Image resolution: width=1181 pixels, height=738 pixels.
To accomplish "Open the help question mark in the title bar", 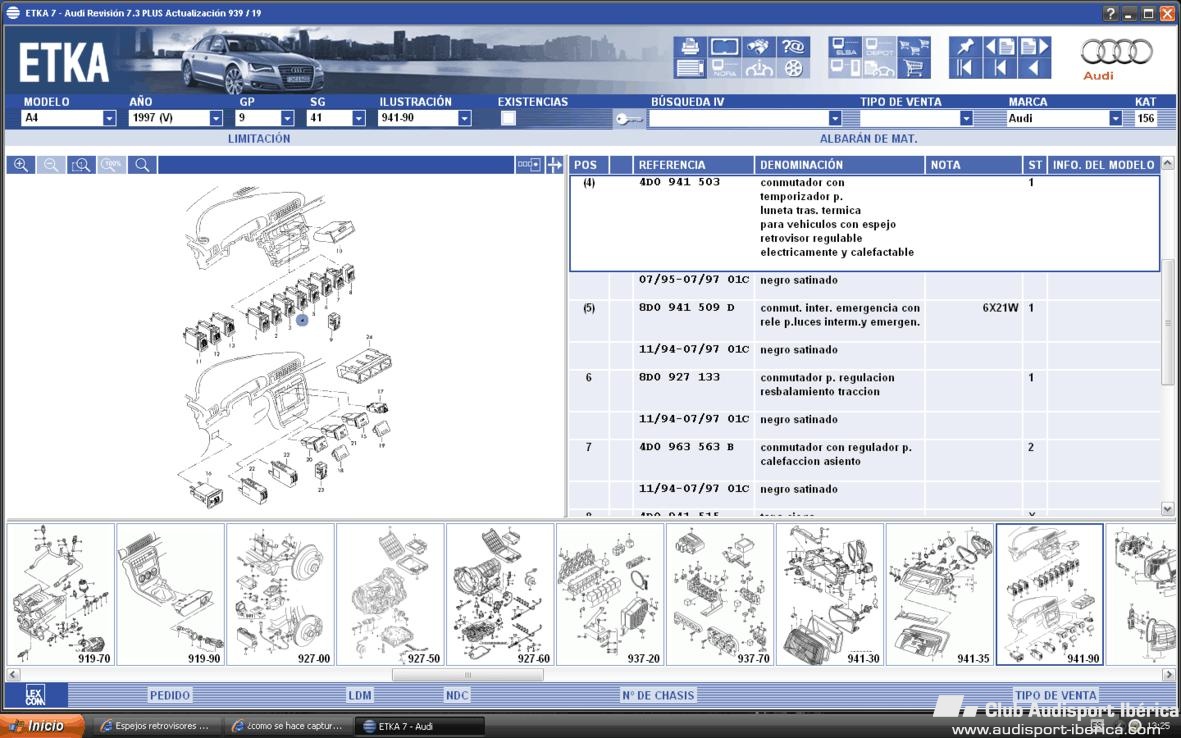I will click(x=1109, y=14).
